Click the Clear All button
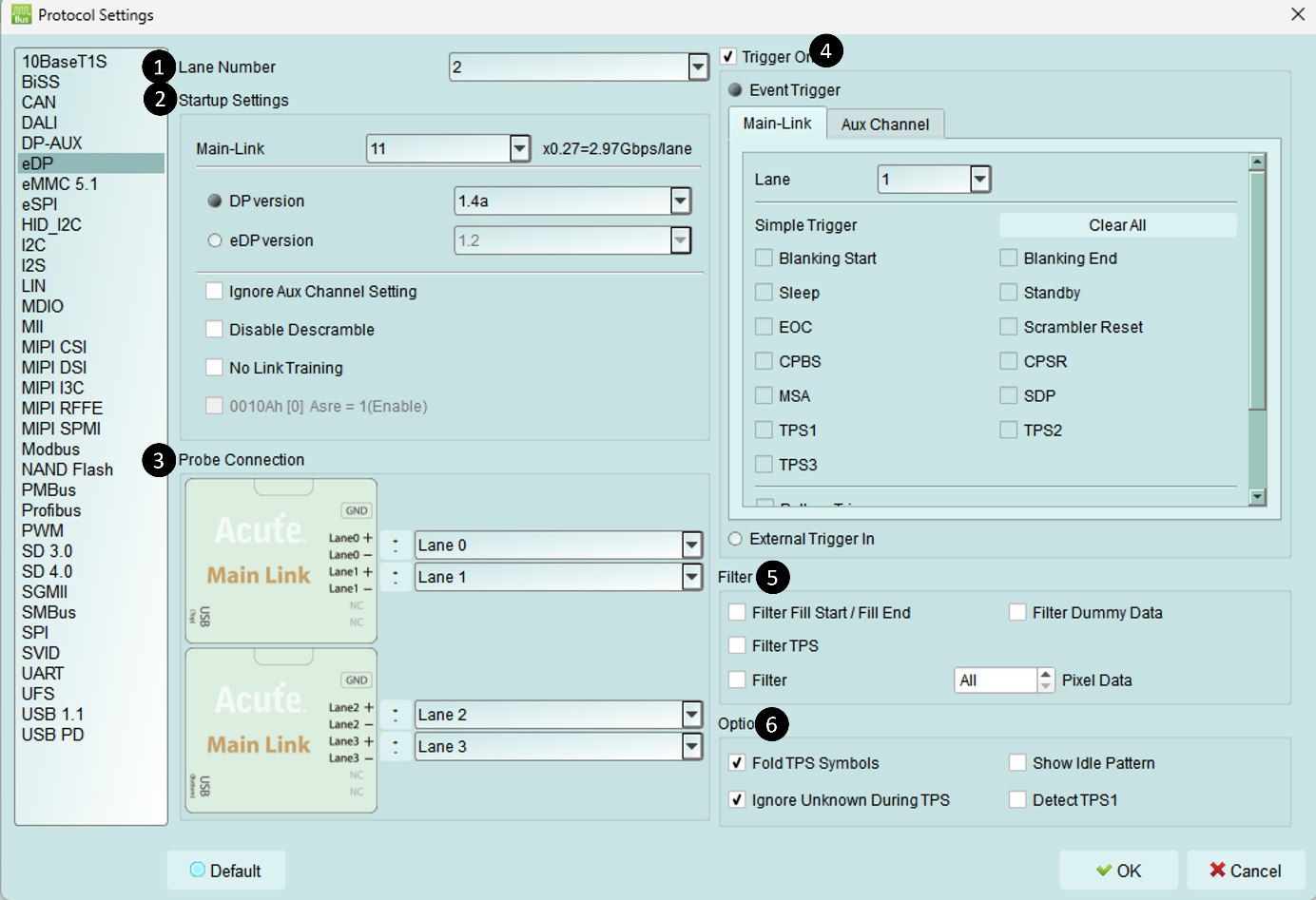The height and width of the screenshot is (900, 1316). tap(1117, 225)
